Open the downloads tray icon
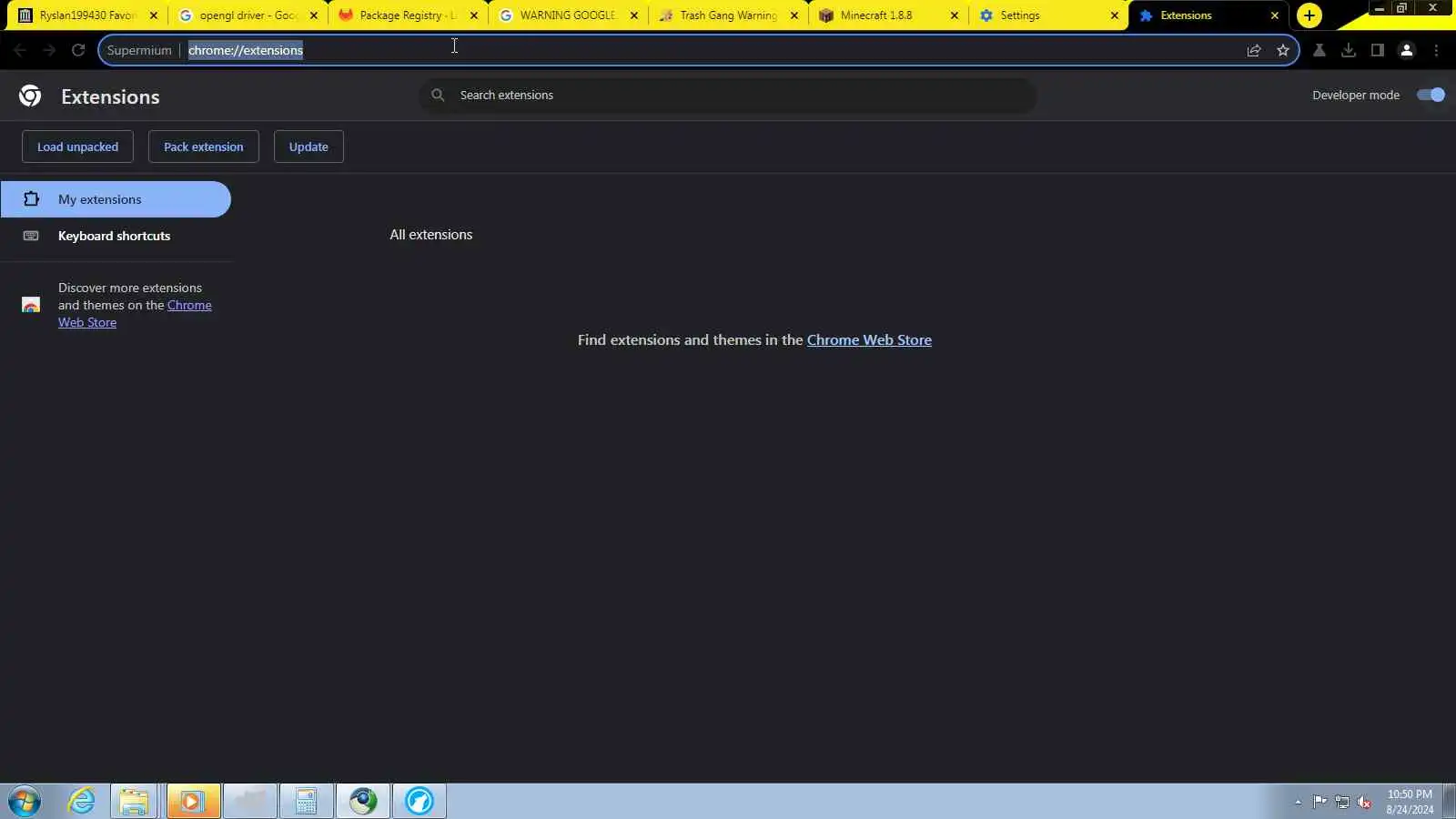Screen dimensions: 1456x819 (1349, 50)
